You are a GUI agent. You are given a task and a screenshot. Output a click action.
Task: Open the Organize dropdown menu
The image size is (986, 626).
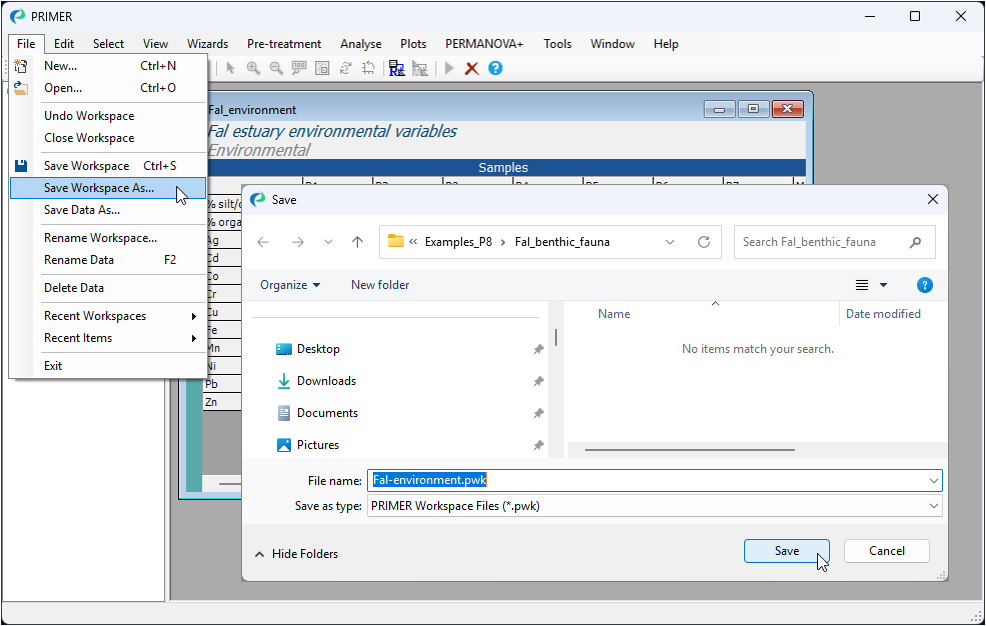[x=290, y=285]
